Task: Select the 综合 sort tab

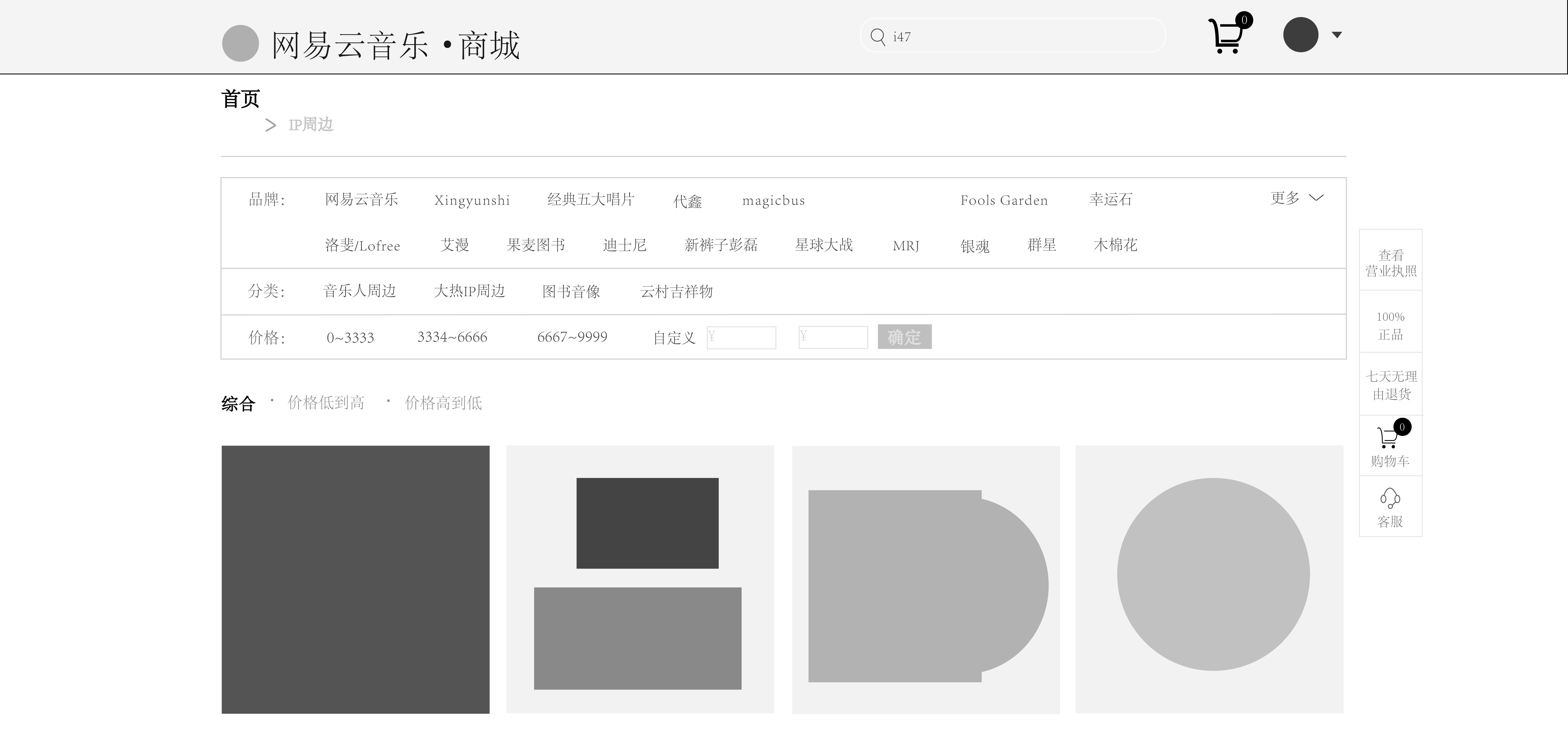Action: pyautogui.click(x=238, y=404)
